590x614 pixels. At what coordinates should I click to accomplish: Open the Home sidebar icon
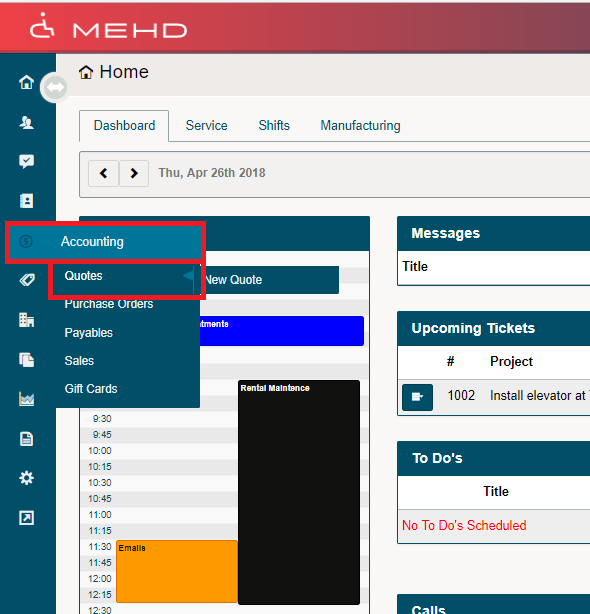27,82
